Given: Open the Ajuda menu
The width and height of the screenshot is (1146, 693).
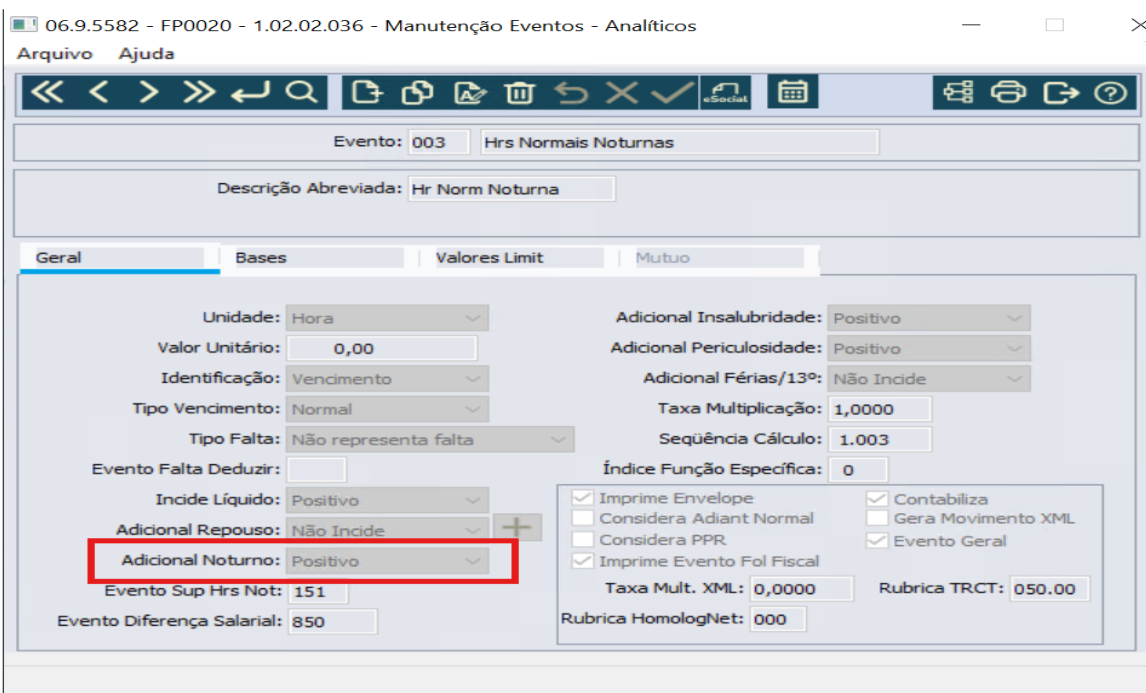Looking at the screenshot, I should pyautogui.click(x=146, y=53).
